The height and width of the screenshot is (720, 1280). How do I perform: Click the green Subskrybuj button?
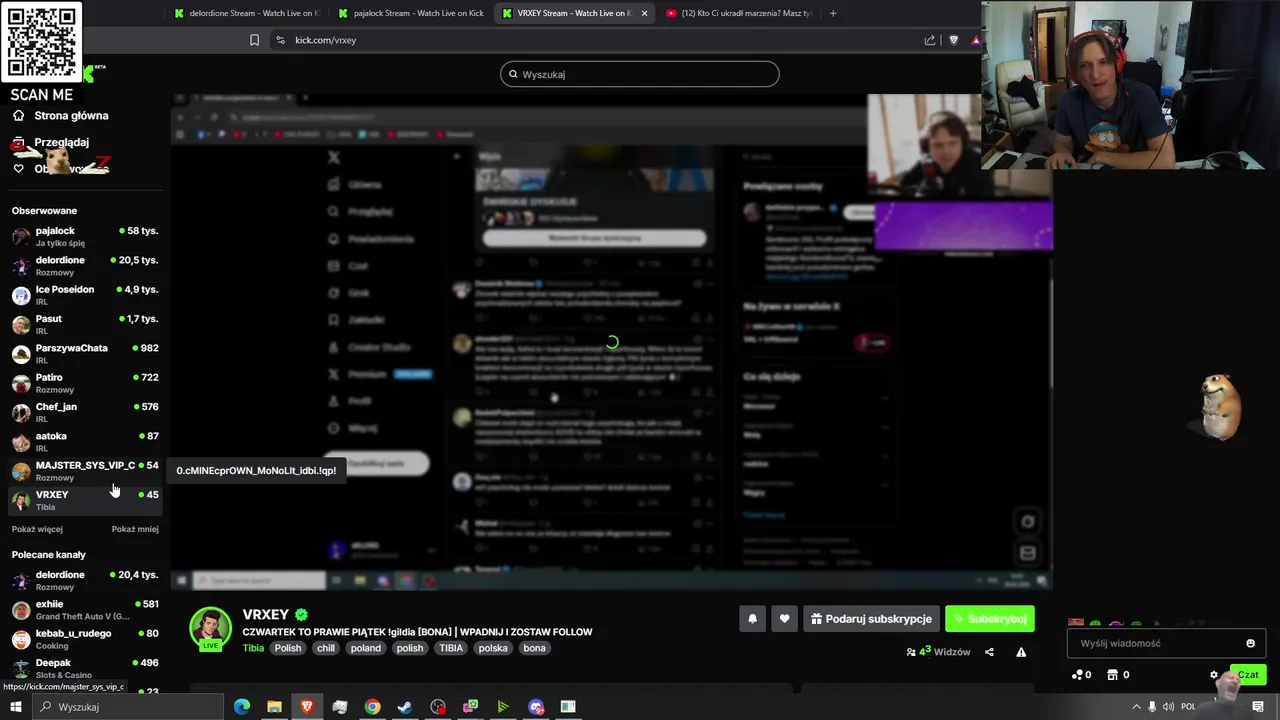coord(990,619)
